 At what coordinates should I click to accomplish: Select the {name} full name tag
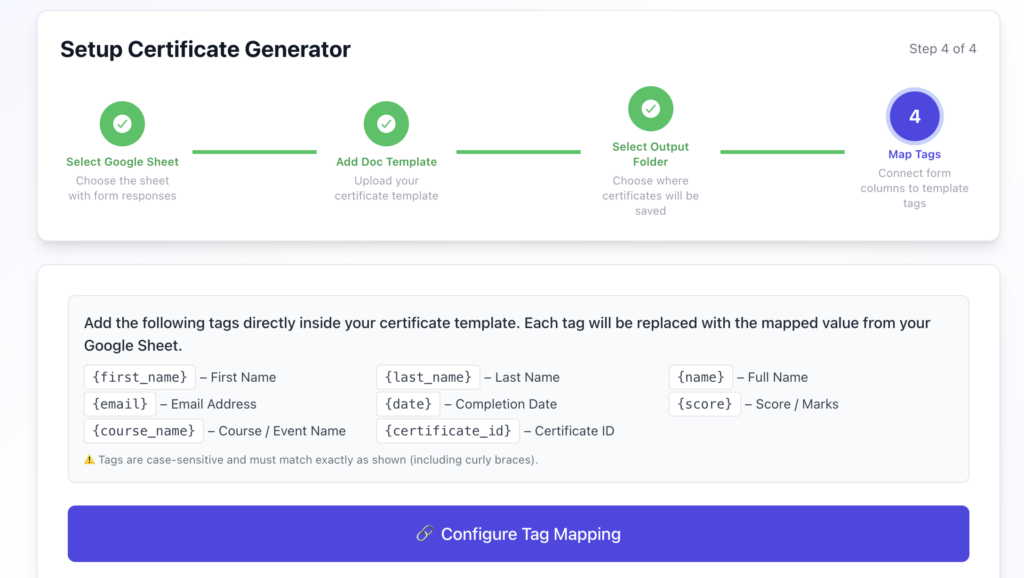point(700,377)
